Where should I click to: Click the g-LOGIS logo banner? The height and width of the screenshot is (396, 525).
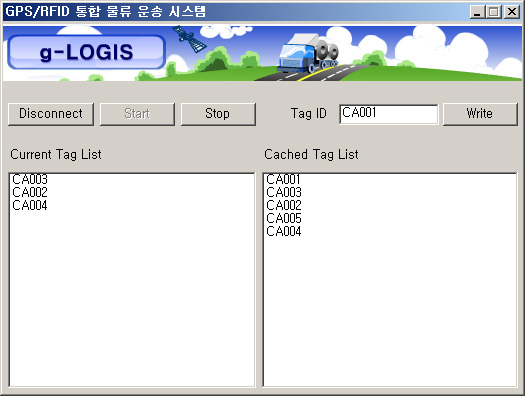pyautogui.click(x=86, y=52)
